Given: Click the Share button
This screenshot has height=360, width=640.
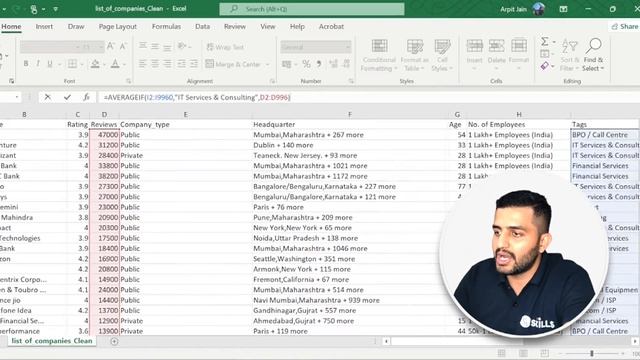Looking at the screenshot, I should pos(624,27).
